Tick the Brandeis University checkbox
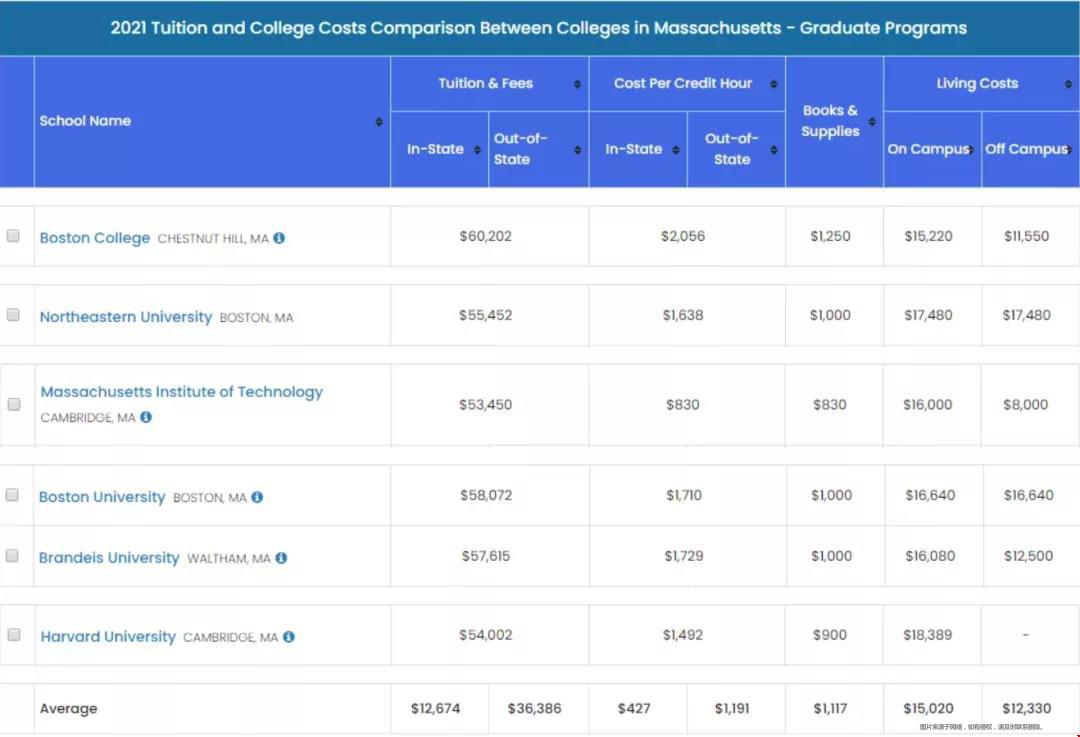 point(12,556)
